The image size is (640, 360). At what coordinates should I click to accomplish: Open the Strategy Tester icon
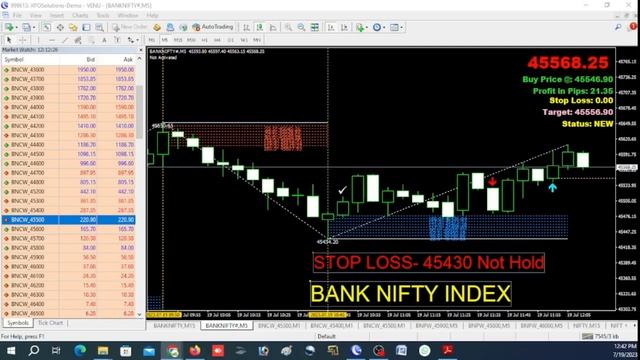click(99, 27)
